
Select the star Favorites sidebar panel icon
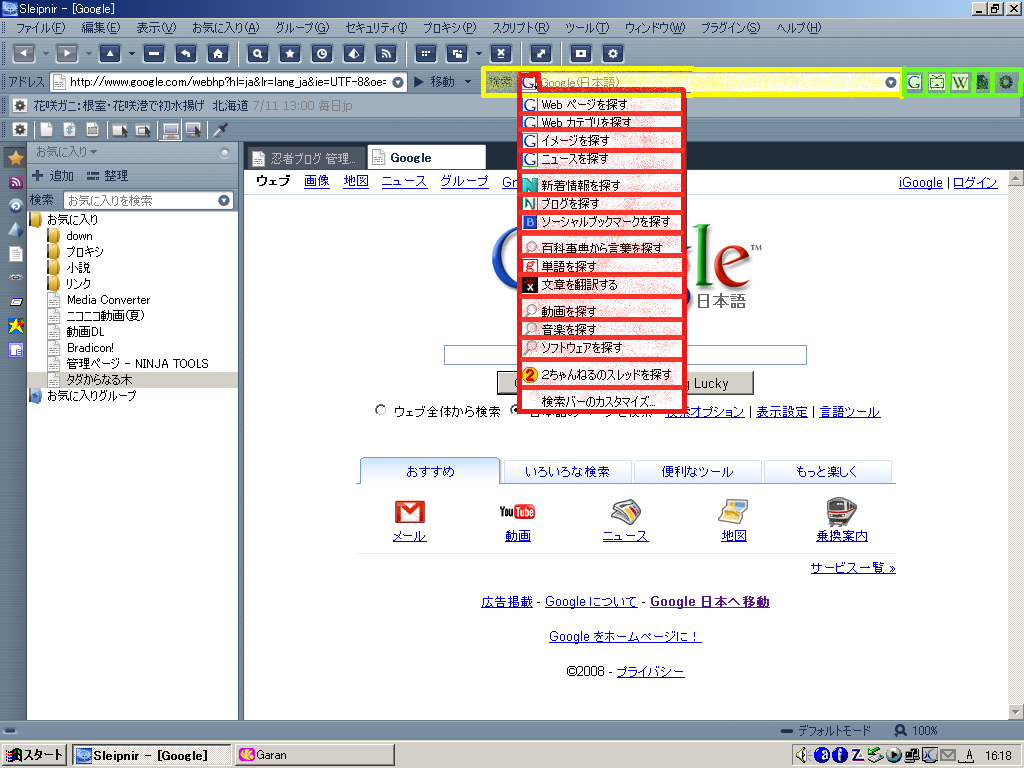click(x=16, y=157)
